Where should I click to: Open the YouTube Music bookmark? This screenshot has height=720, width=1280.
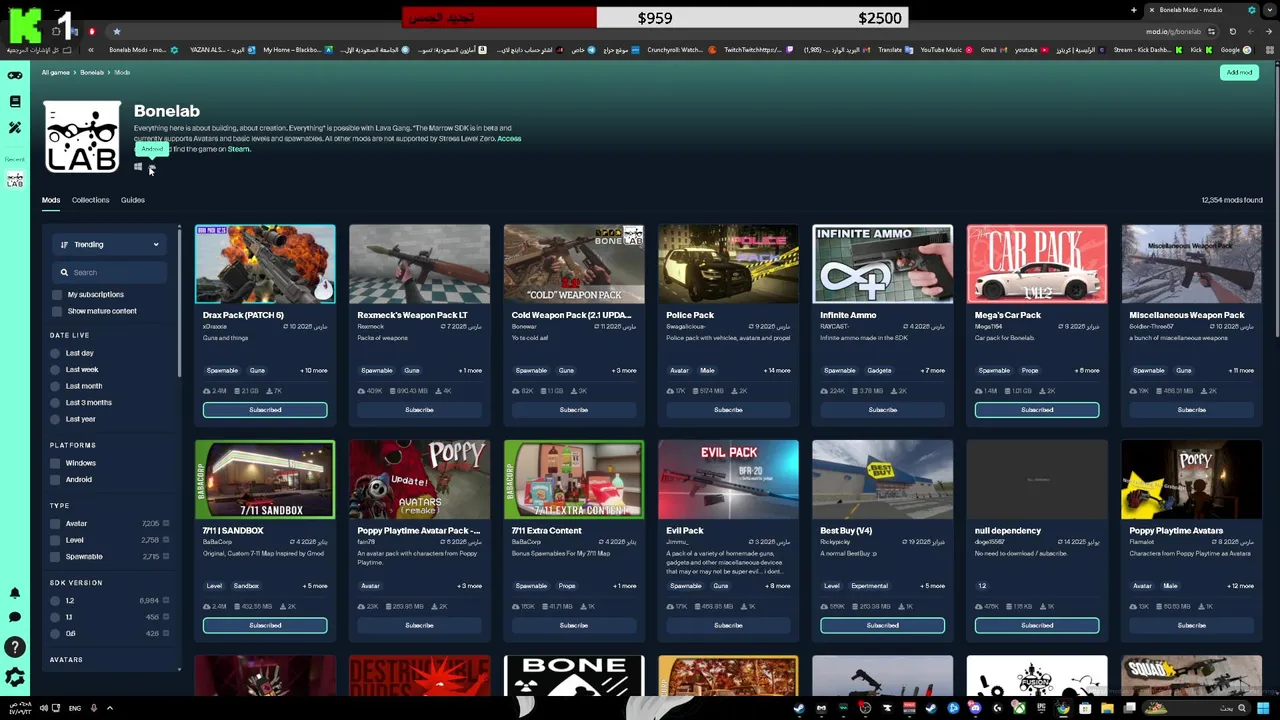click(x=945, y=50)
